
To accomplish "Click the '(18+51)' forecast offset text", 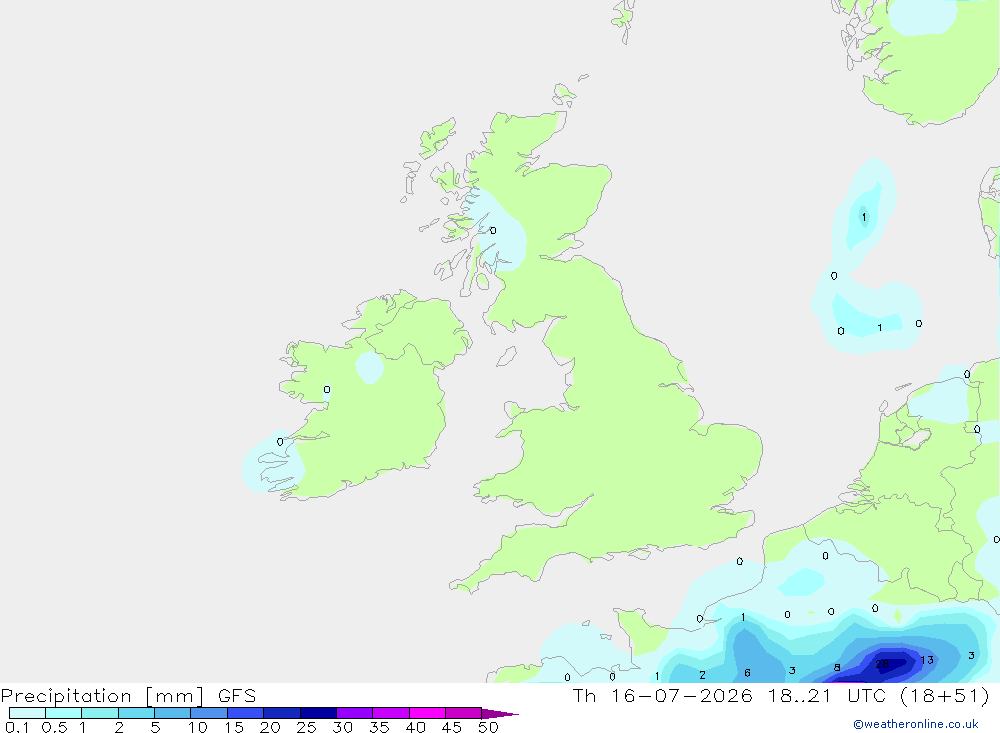I will (x=945, y=695).
